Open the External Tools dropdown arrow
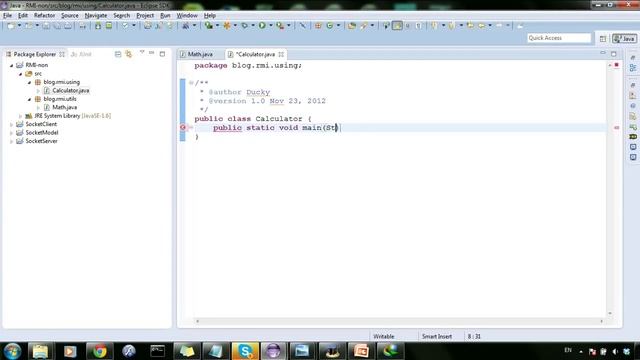 point(289,26)
